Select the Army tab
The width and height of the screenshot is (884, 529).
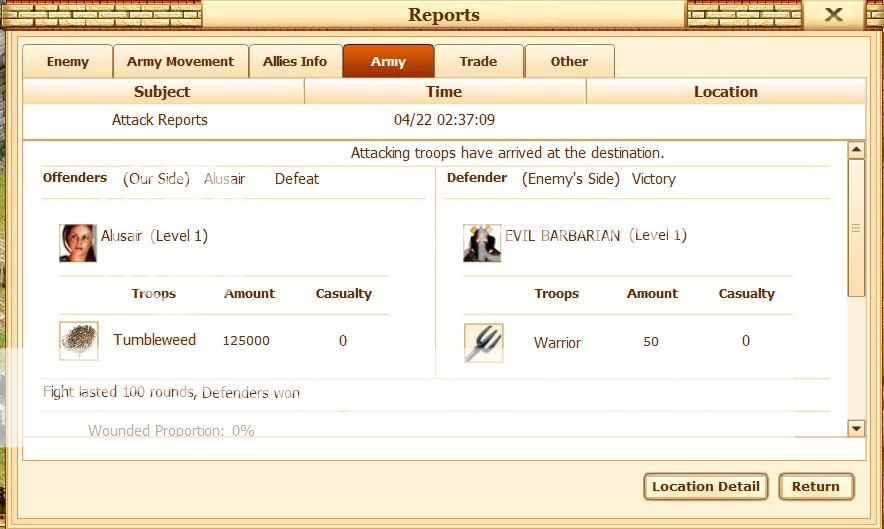[388, 62]
